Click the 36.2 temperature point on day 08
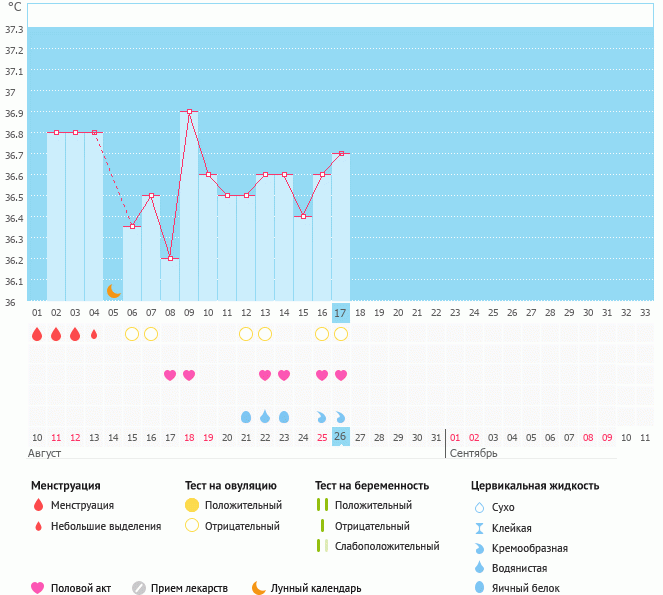The image size is (663, 595). click(x=170, y=258)
